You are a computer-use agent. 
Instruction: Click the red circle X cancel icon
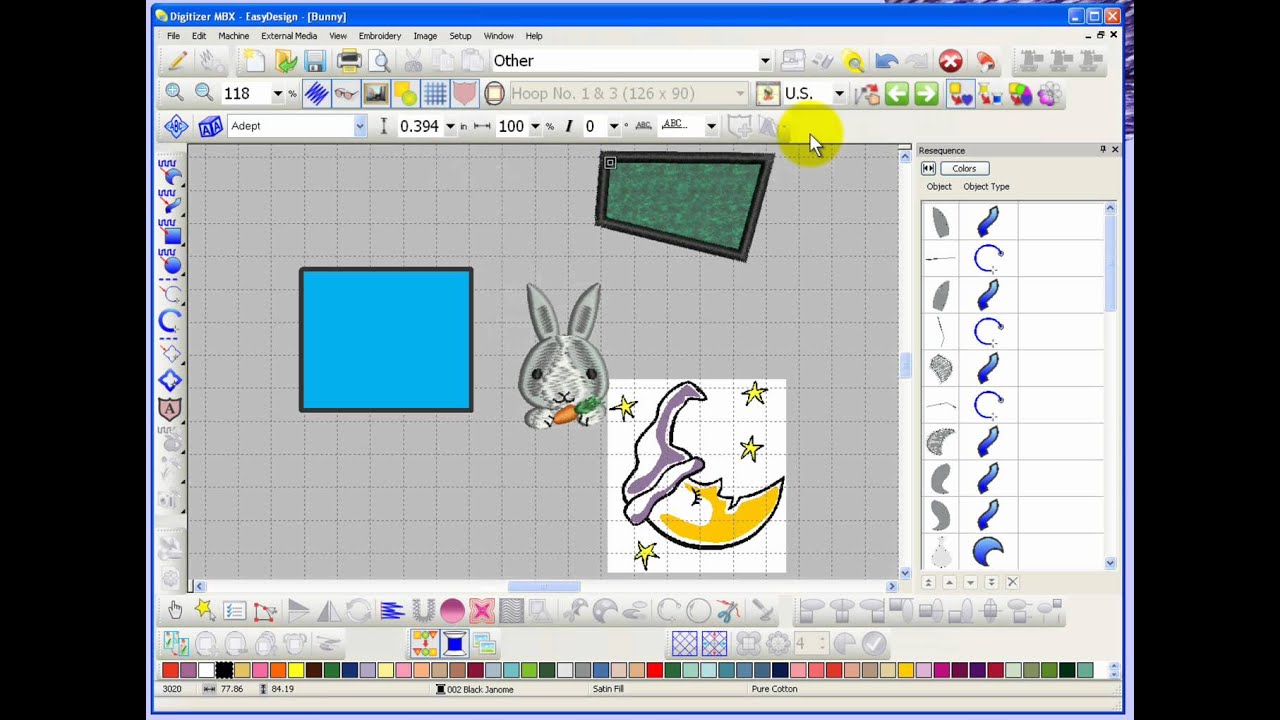[x=950, y=61]
